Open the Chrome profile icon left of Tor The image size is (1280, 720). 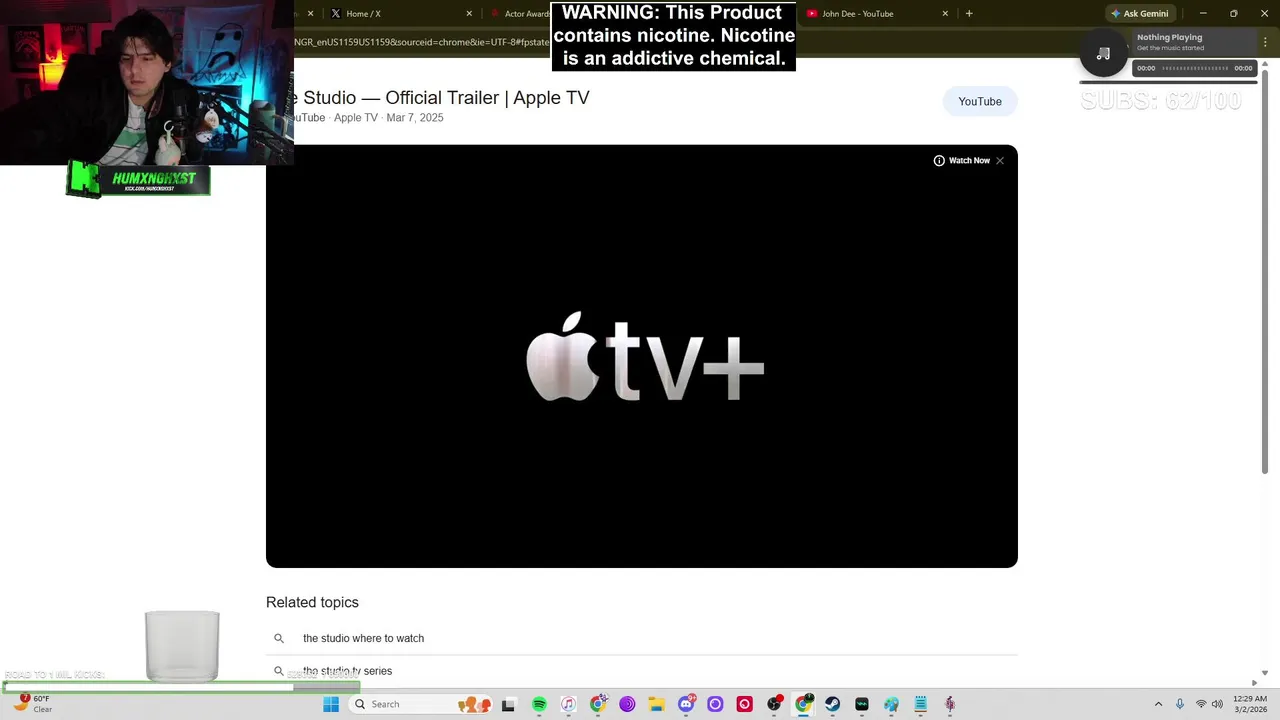[598, 704]
